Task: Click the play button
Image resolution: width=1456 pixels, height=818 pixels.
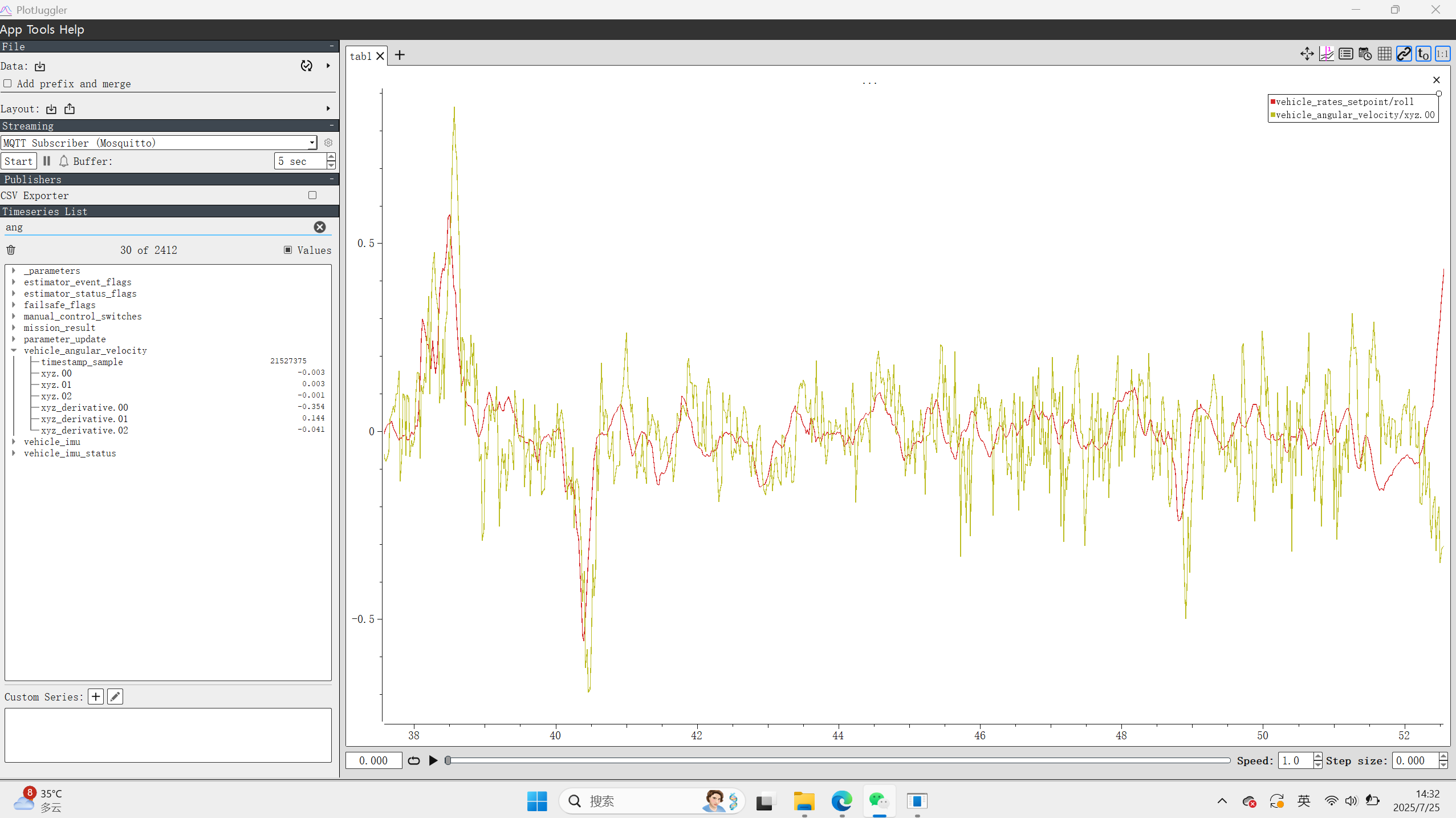Action: click(433, 761)
